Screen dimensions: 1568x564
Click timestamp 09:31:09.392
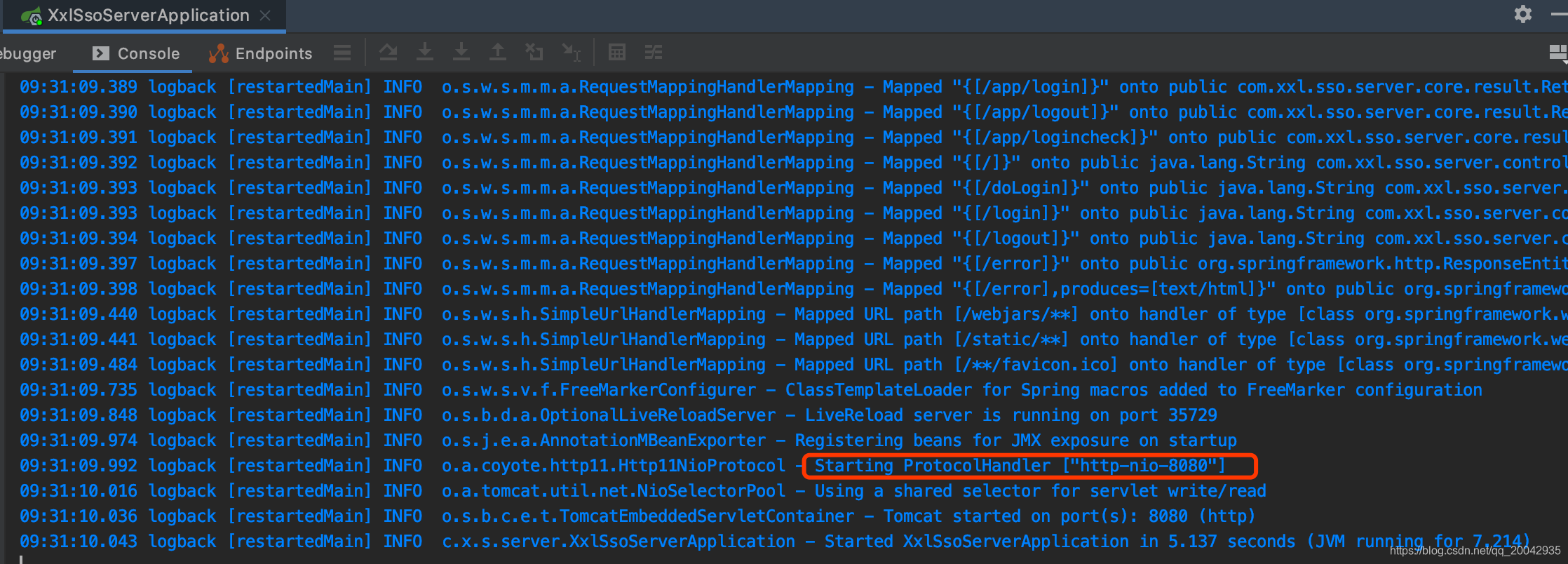coord(79,163)
